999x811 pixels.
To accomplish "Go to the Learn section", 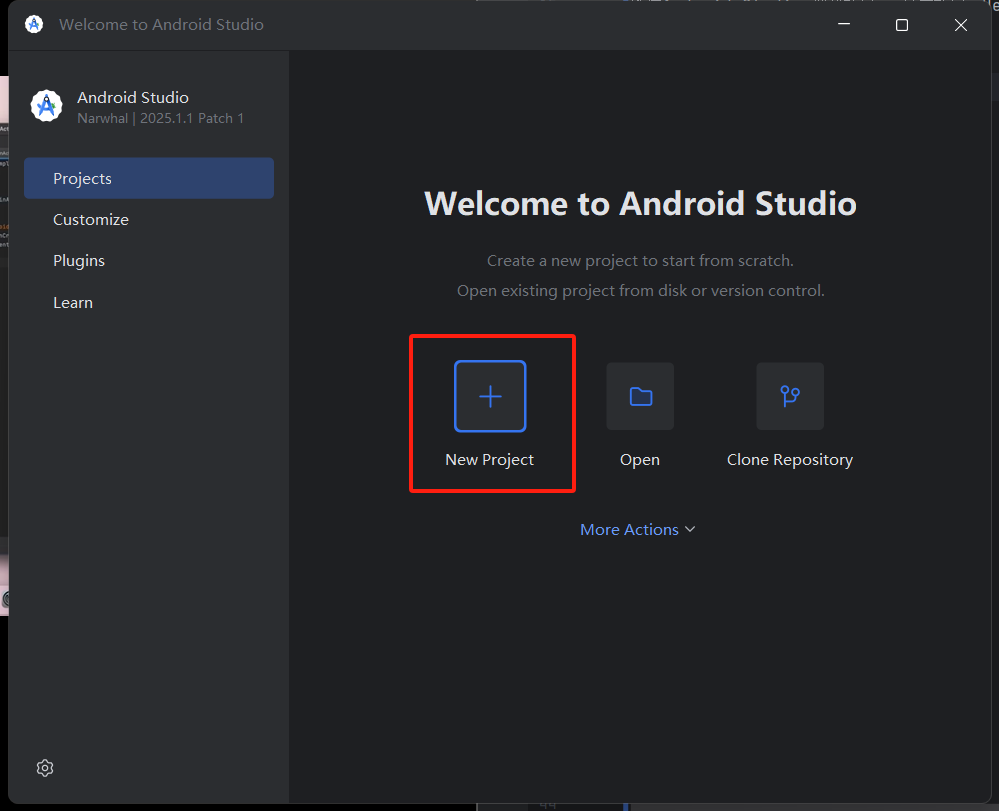I will coord(73,302).
